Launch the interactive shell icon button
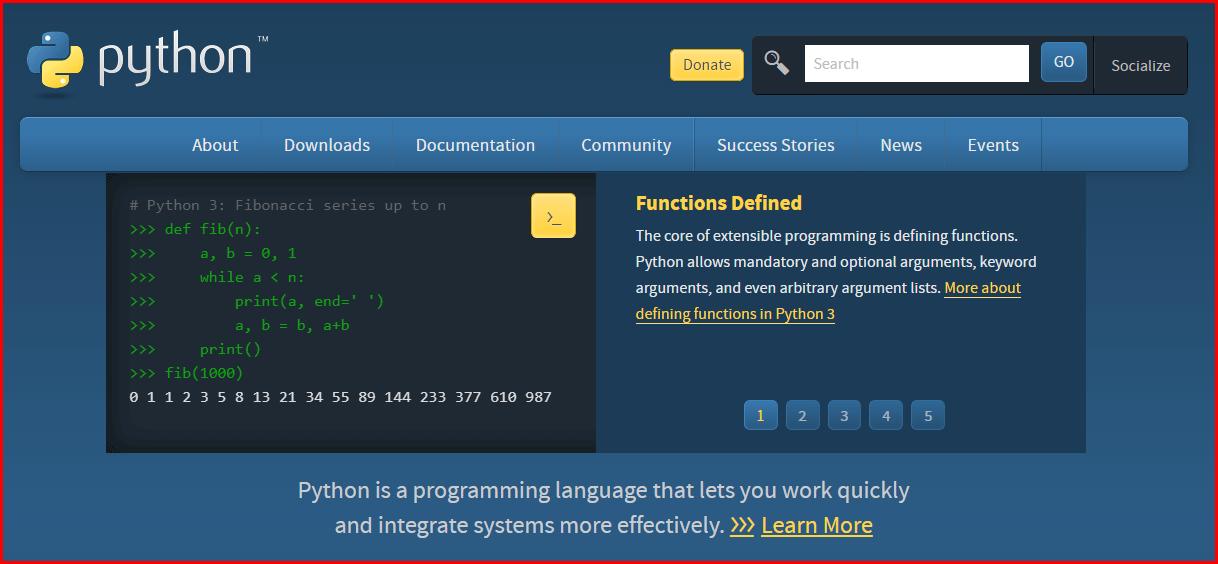The width and height of the screenshot is (1218, 564). tap(553, 216)
